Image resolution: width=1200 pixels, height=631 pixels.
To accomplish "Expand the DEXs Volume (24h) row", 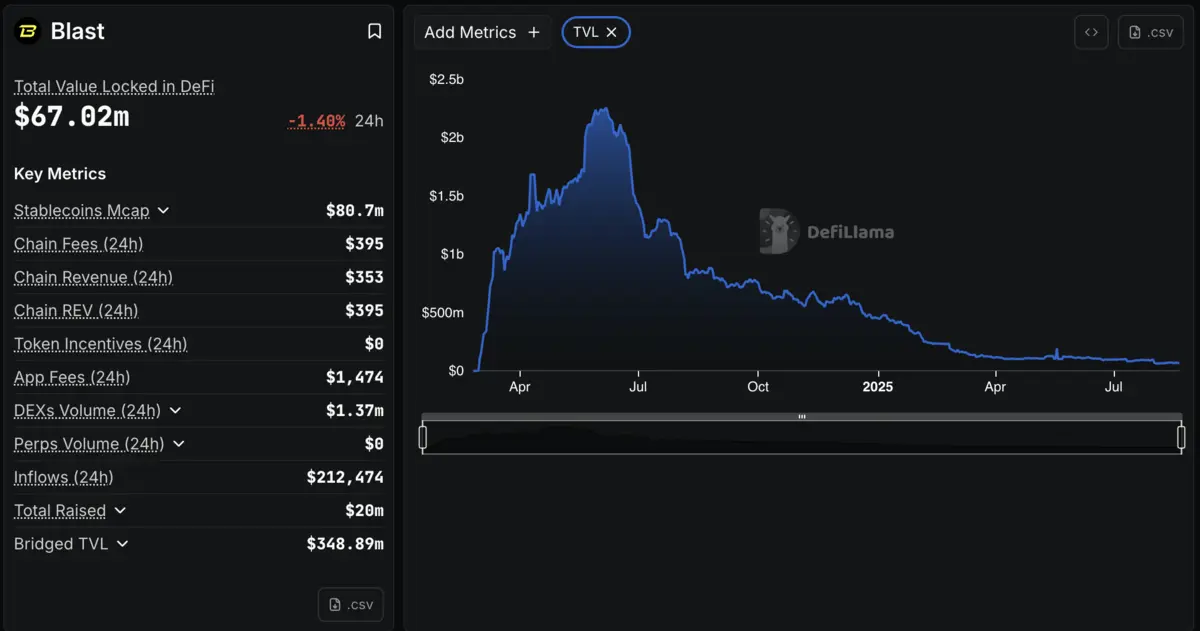I will (175, 411).
